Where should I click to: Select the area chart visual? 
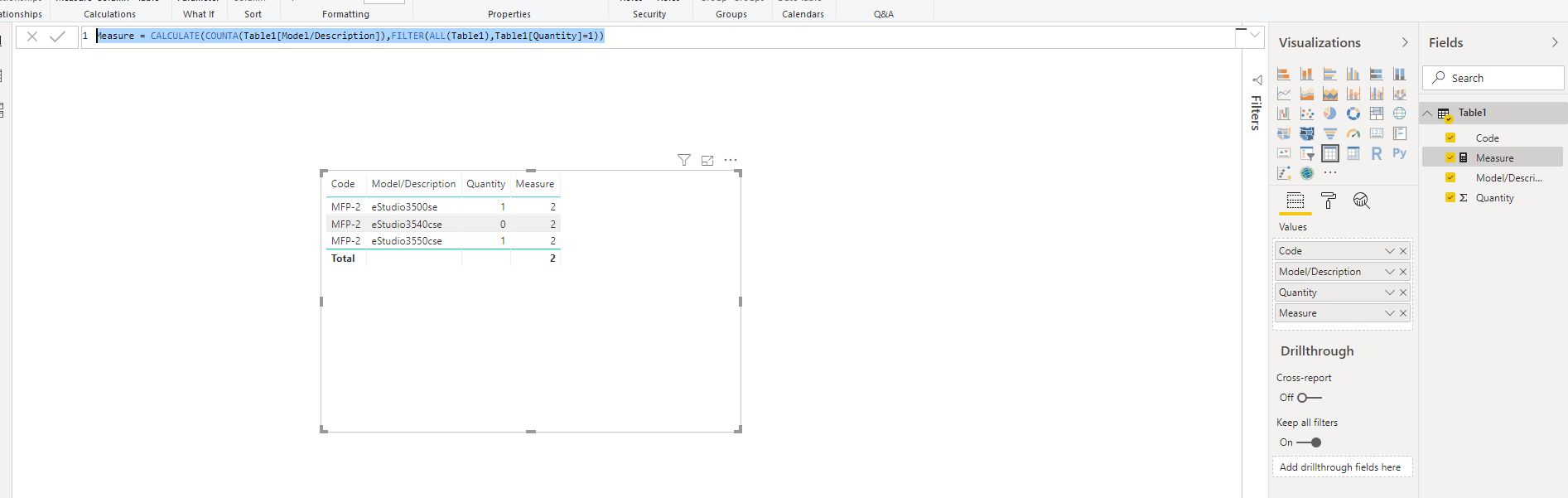click(x=1307, y=94)
